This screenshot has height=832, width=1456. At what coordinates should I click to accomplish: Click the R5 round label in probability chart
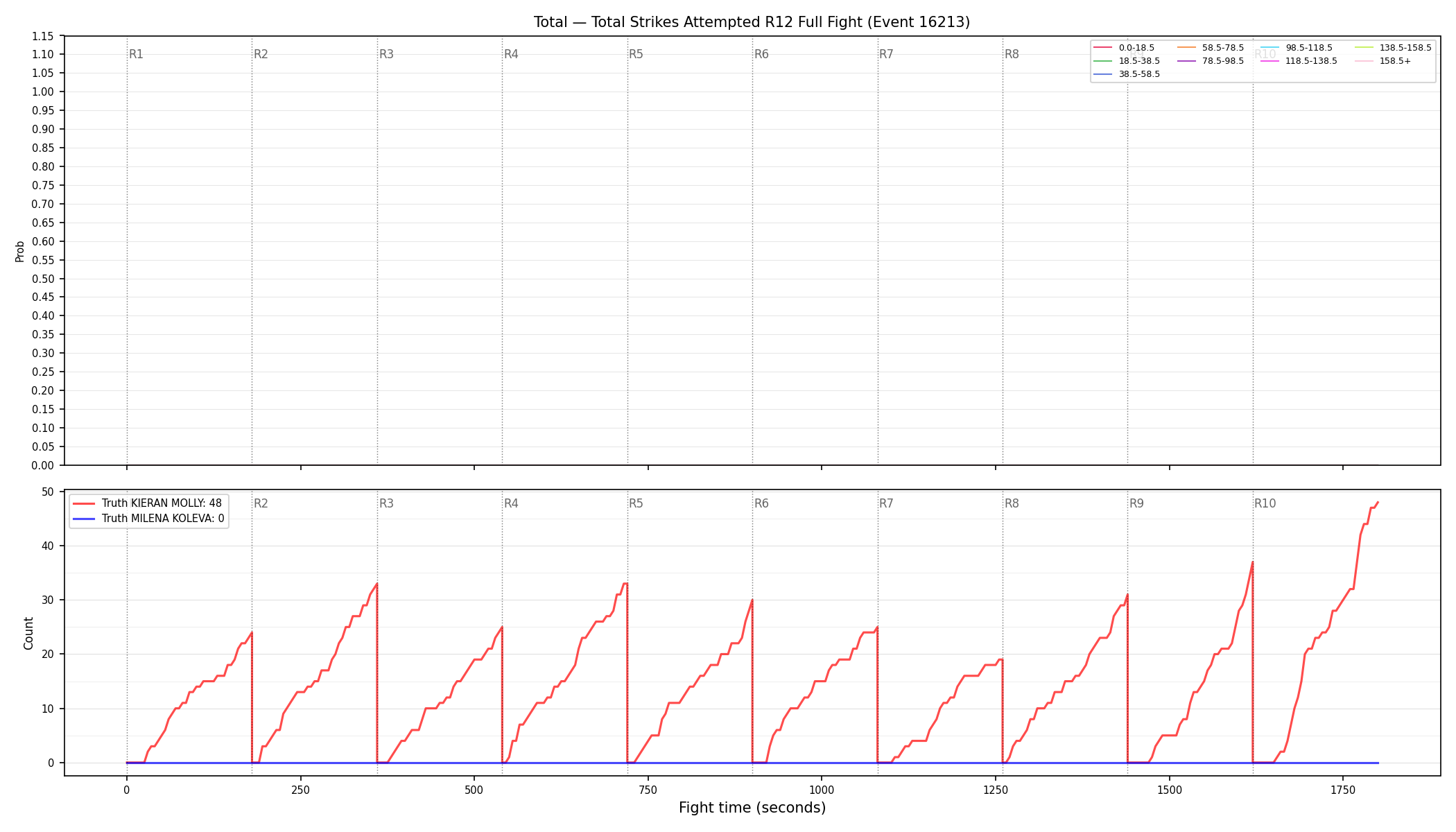tap(636, 54)
